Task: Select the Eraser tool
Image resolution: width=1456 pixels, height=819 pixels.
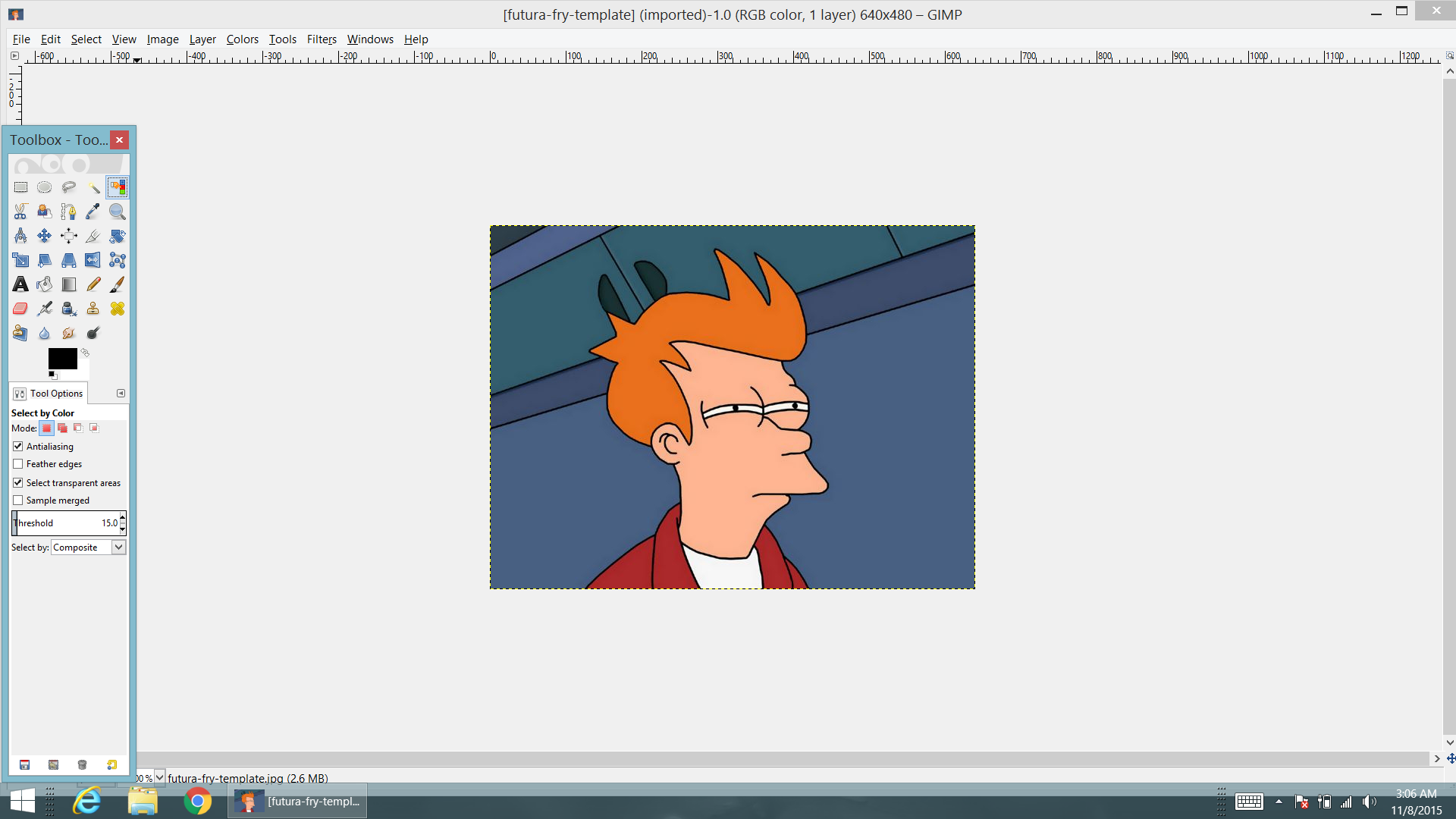Action: [20, 309]
